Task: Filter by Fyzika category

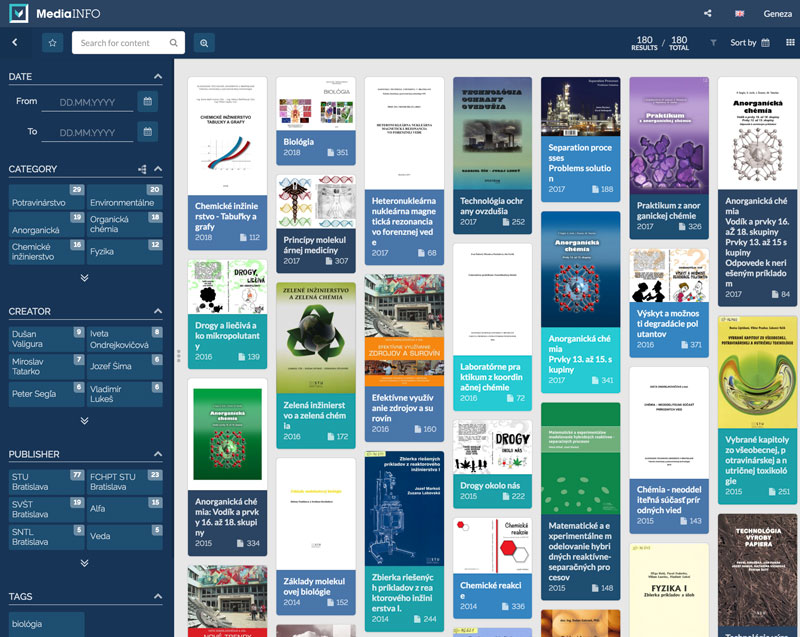Action: (124, 251)
